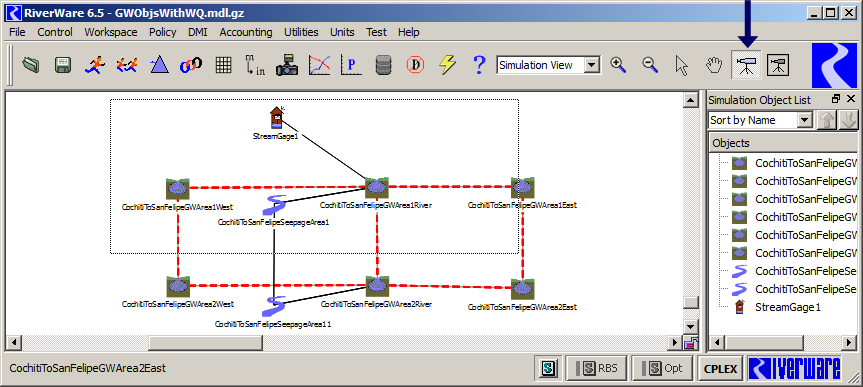Image resolution: width=863 pixels, height=387 pixels.
Task: Click the workspace horizontal scrollbar thumb
Action: tap(205, 342)
